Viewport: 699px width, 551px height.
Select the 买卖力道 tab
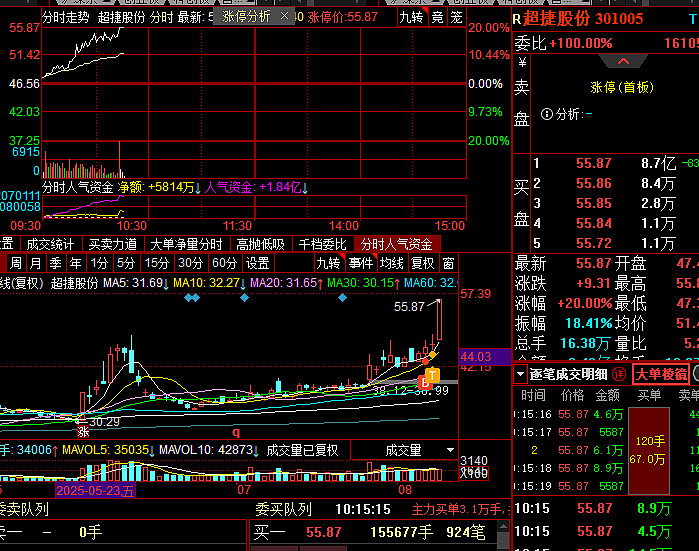click(x=112, y=244)
